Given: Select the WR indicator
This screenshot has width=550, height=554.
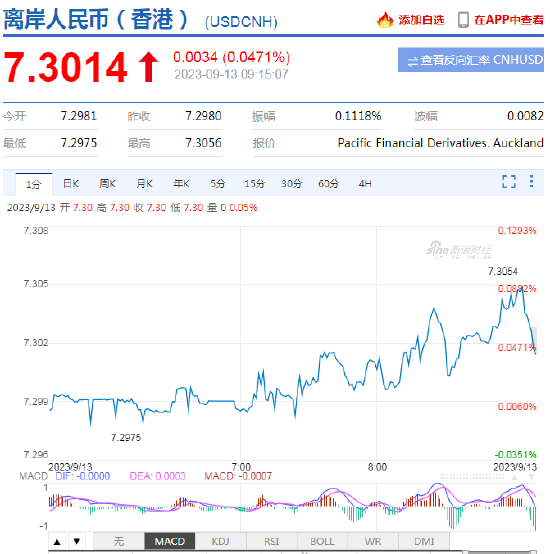Looking at the screenshot, I should point(373,541).
